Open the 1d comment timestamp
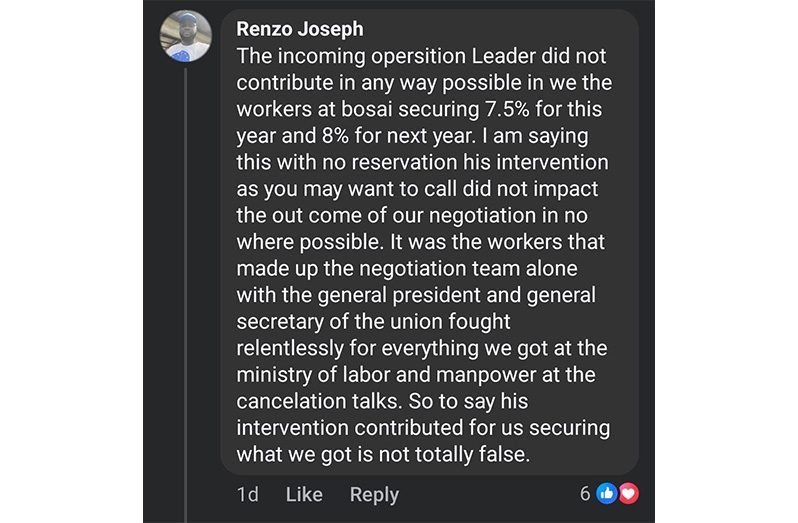Viewport: 798px width, 523px height. (248, 494)
